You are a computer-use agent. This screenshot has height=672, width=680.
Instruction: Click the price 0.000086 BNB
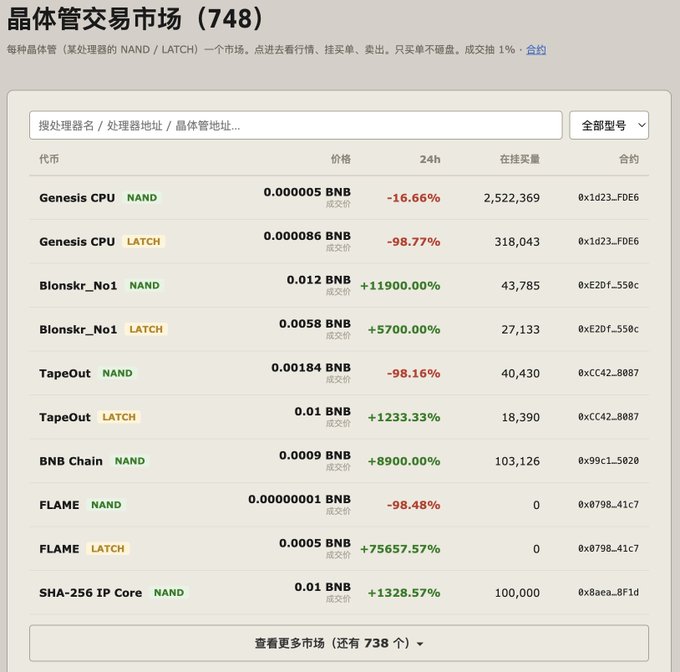click(307, 236)
